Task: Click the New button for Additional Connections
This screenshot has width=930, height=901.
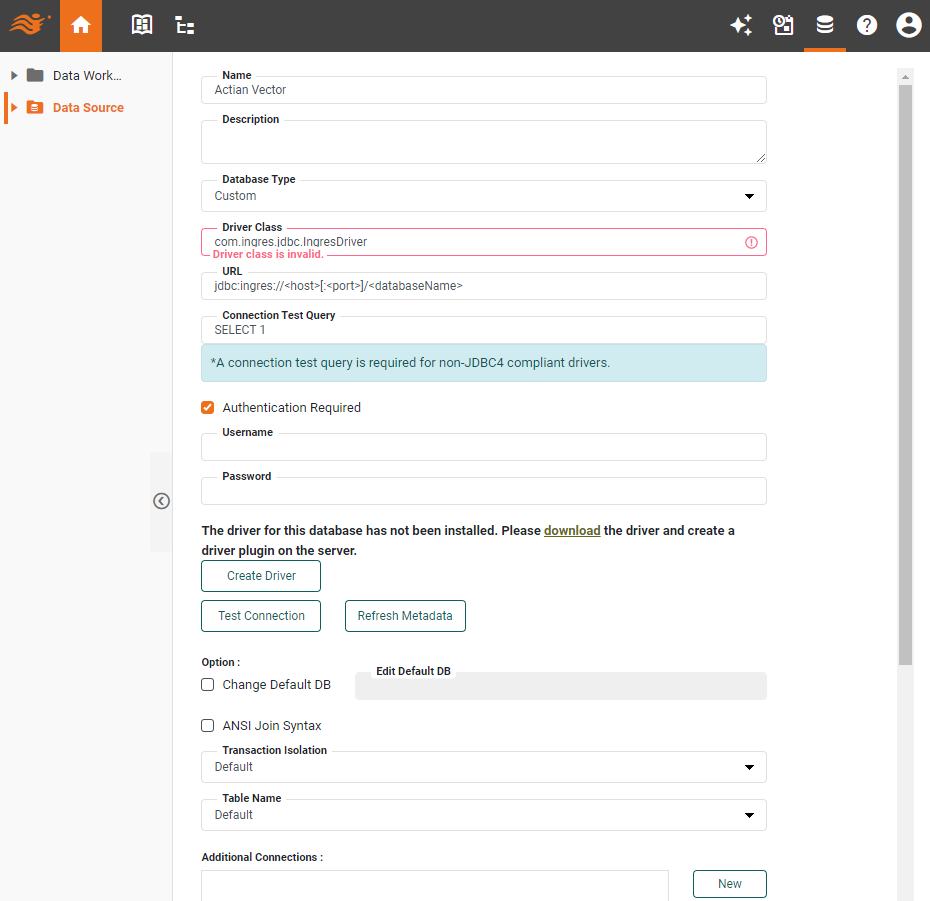Action: (729, 883)
